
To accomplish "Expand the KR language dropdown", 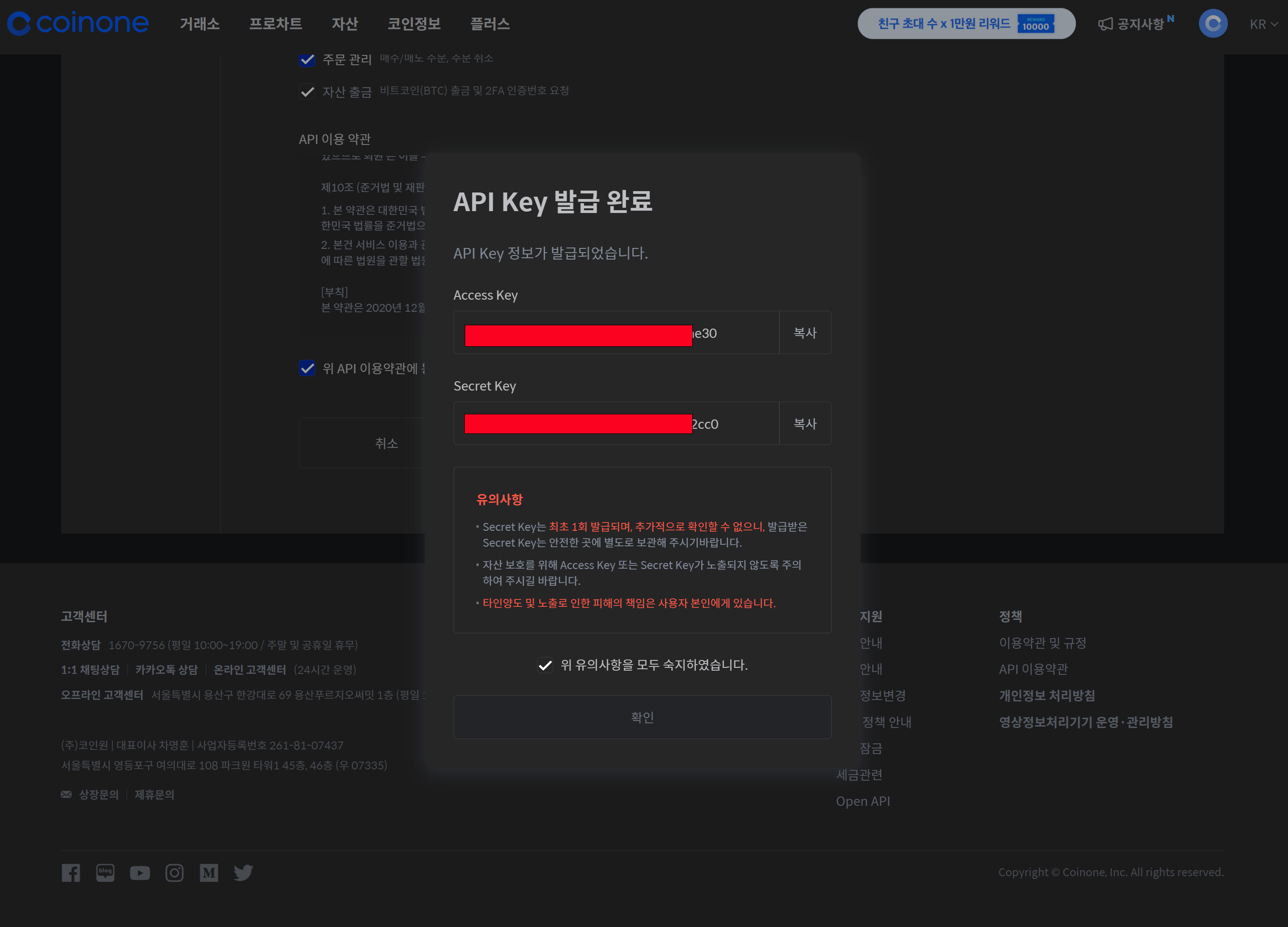I will (x=1263, y=24).
